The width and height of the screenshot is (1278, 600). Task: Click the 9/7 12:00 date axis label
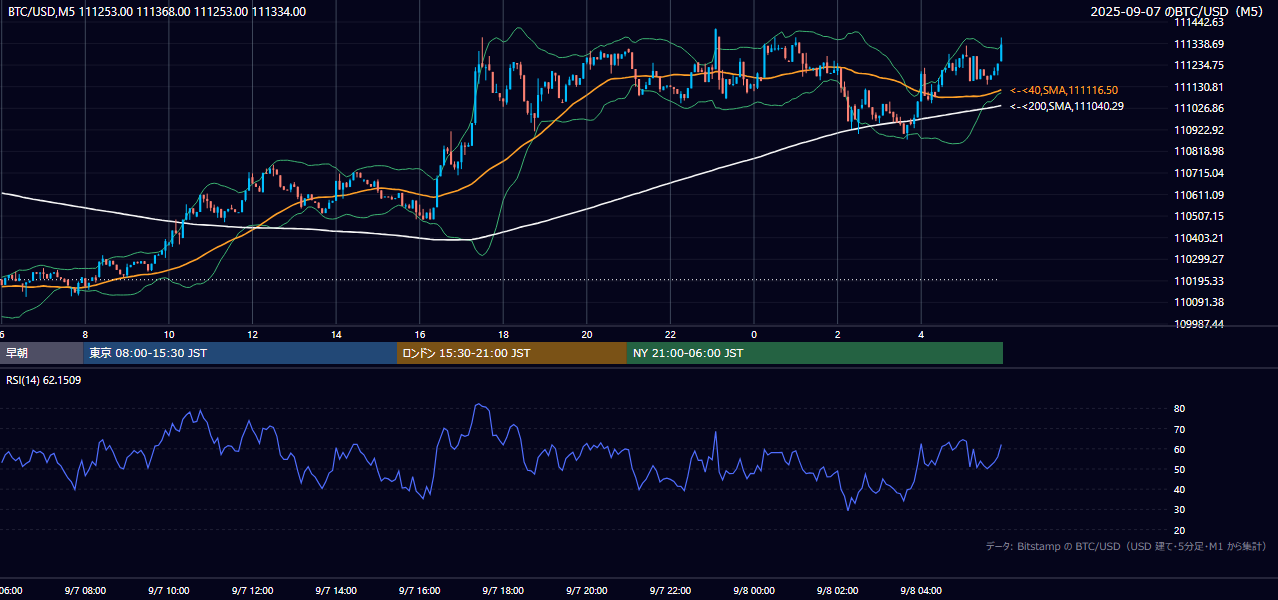252,591
